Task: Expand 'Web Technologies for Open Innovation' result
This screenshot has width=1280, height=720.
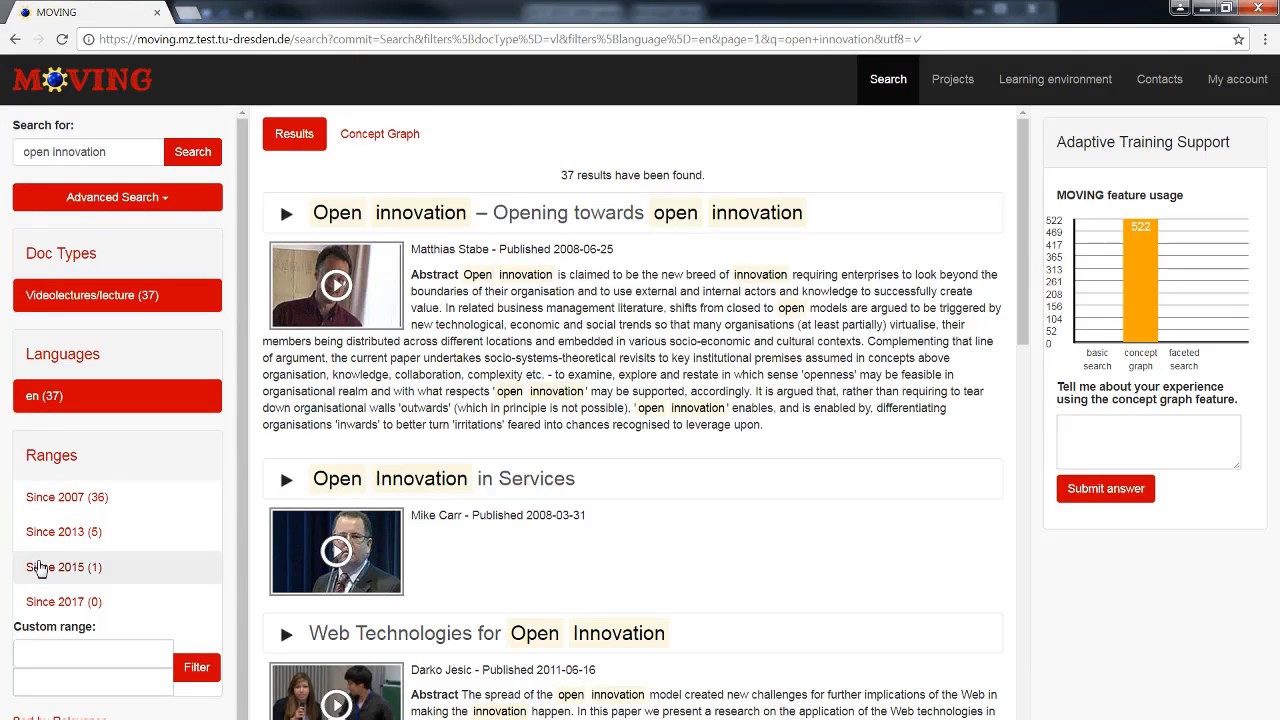Action: 286,634
